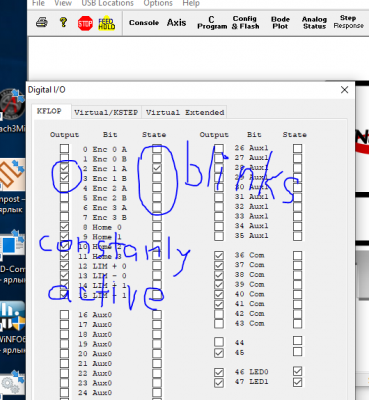Click the printer icon in toolbar
Screen dimensions: 369x400
pos(42,23)
